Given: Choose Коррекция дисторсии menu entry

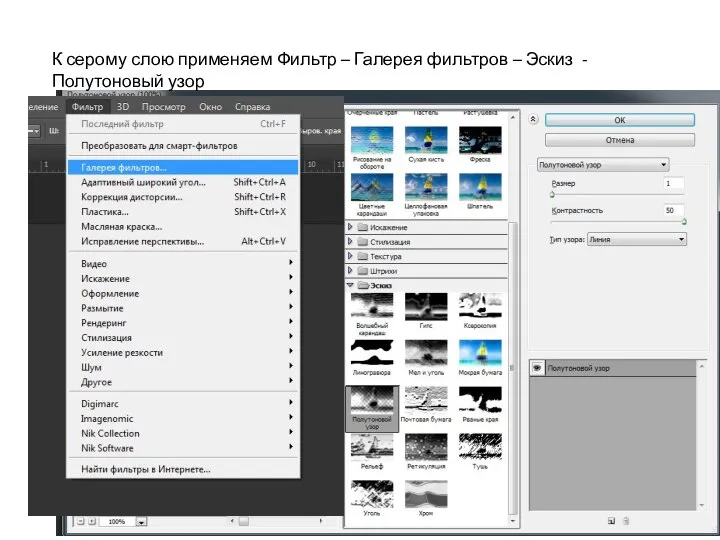Looking at the screenshot, I should tap(183, 197).
